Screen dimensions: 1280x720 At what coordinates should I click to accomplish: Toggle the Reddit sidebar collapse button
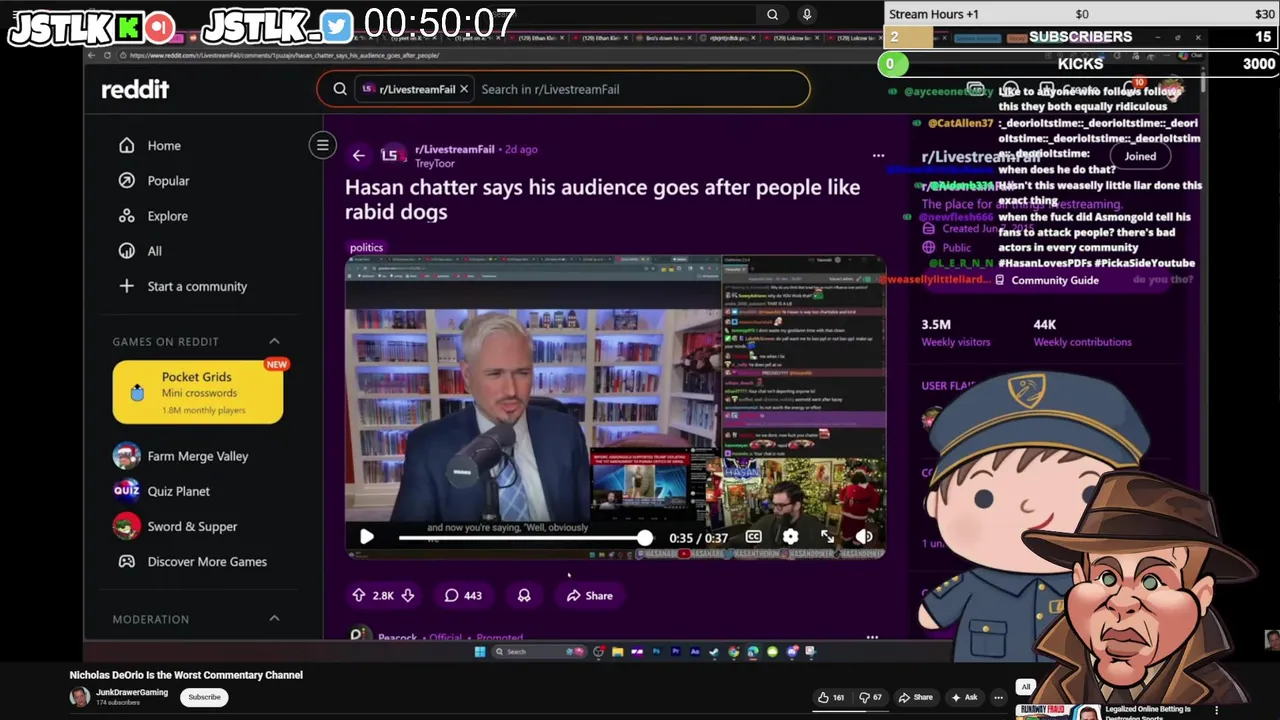pos(322,146)
